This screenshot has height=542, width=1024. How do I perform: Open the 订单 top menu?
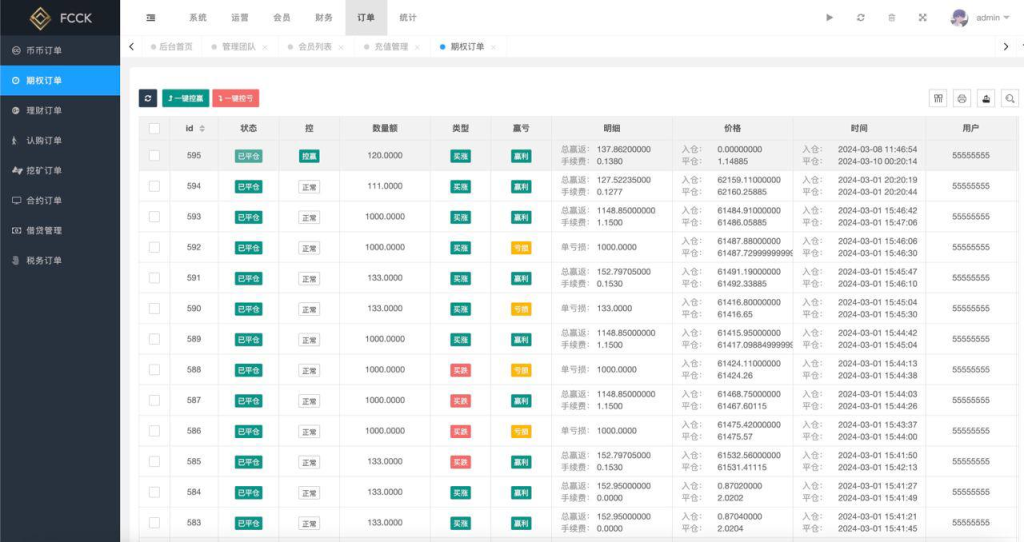click(366, 18)
